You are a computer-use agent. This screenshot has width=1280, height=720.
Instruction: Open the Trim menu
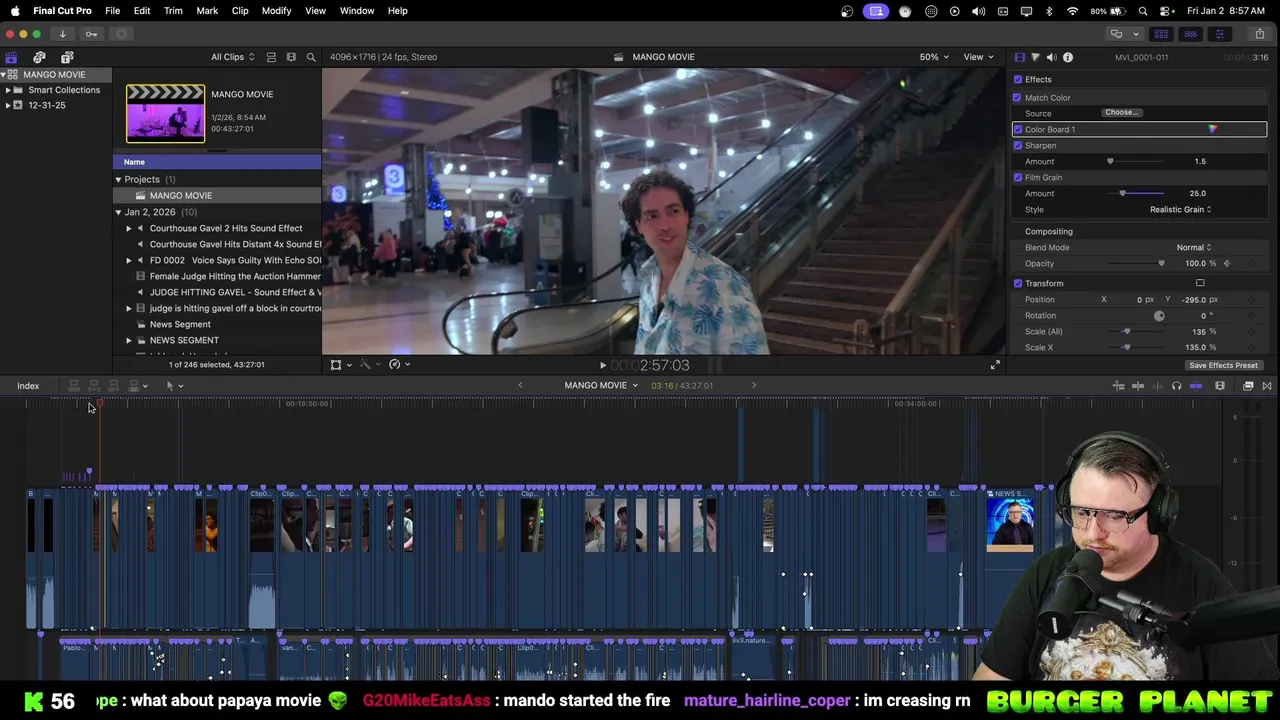[x=173, y=11]
